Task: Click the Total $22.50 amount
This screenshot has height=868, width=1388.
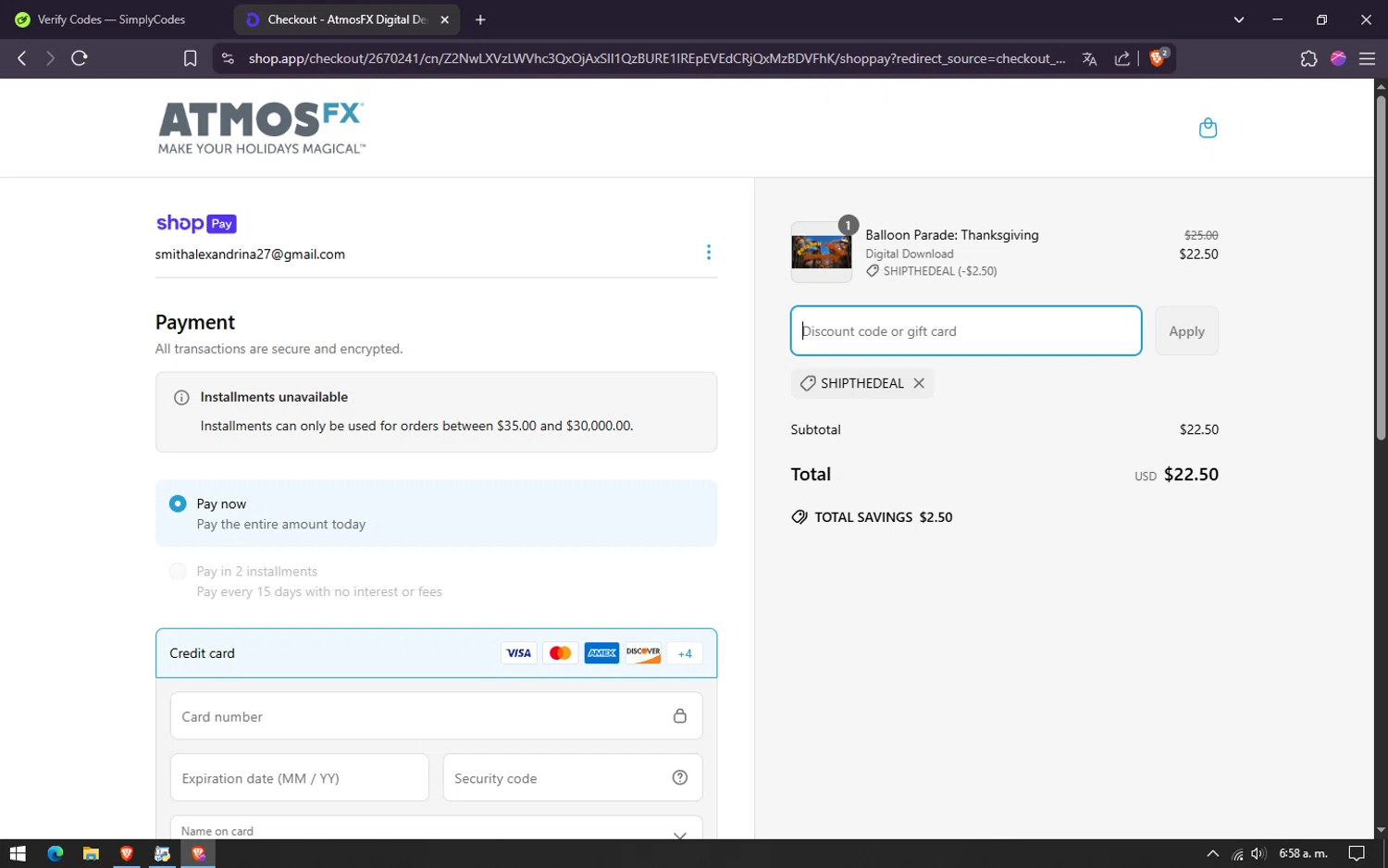Action: click(1191, 474)
